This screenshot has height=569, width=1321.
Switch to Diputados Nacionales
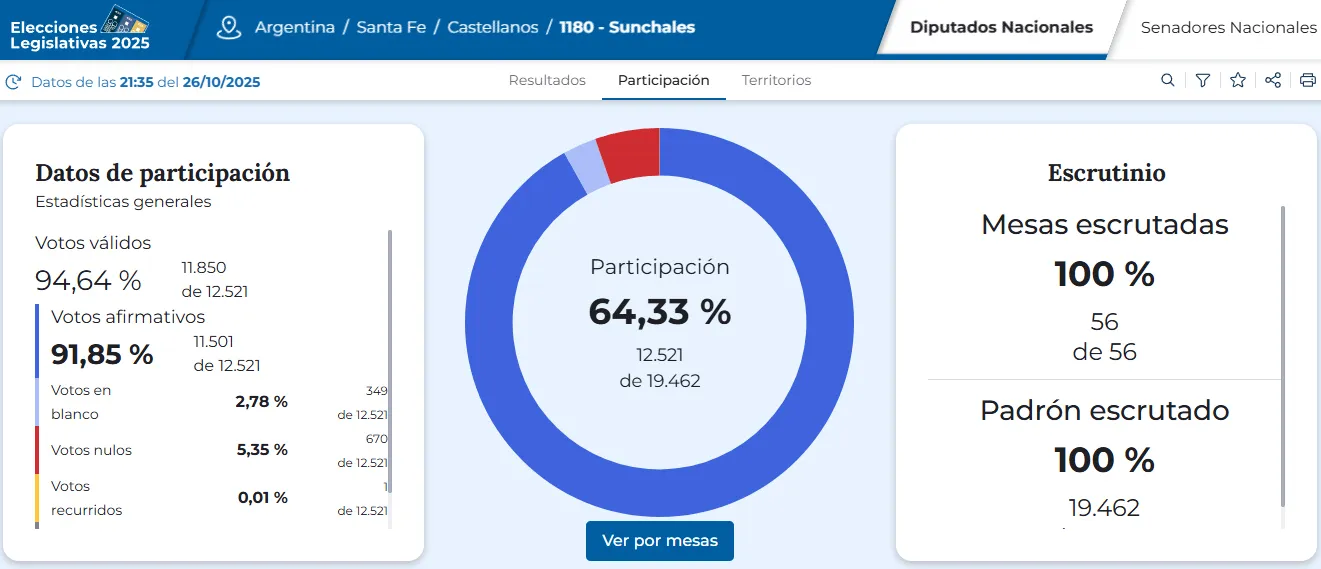(1001, 28)
